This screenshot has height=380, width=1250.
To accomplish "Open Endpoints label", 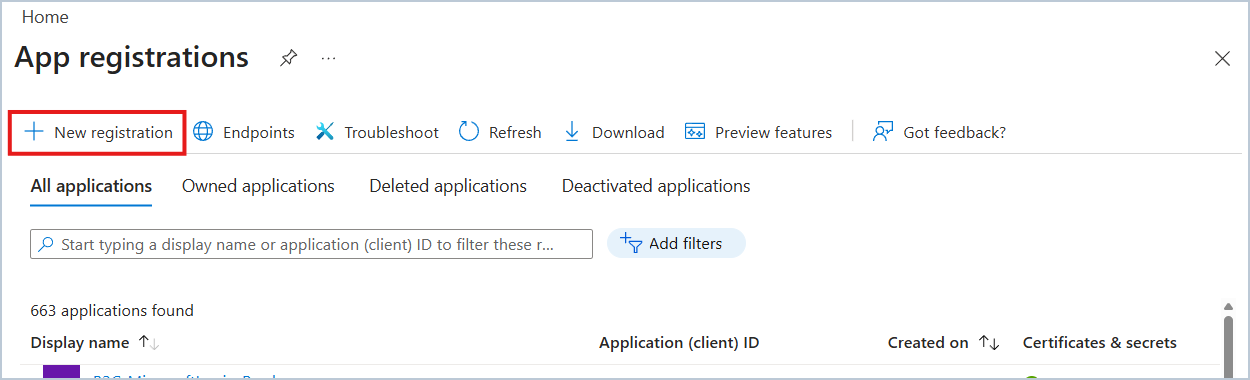I will point(259,132).
